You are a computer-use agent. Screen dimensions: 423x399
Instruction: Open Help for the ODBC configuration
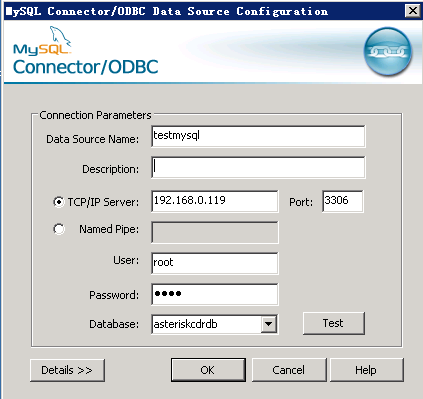pyautogui.click(x=366, y=370)
